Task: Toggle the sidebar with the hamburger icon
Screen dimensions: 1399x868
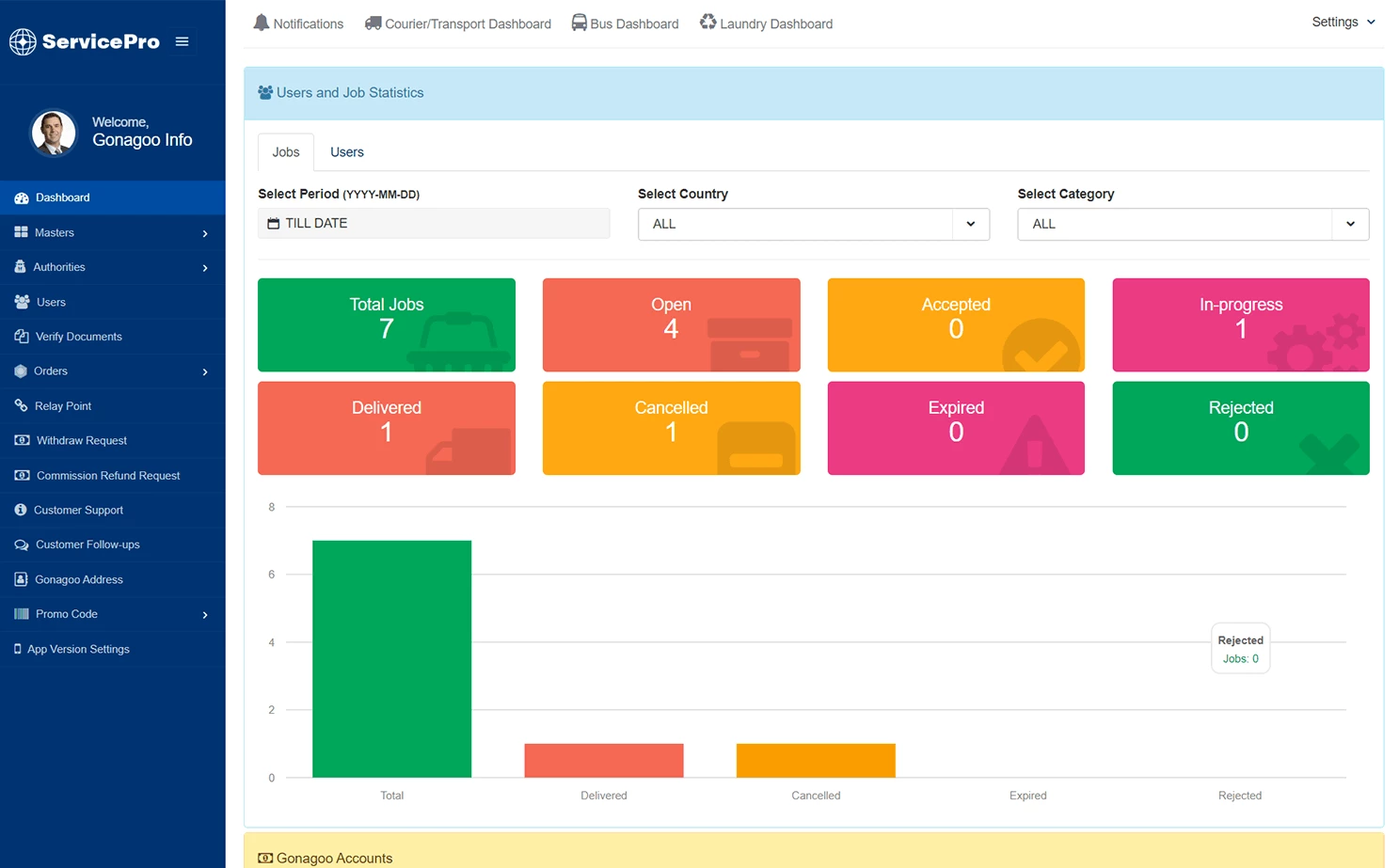Action: (182, 40)
